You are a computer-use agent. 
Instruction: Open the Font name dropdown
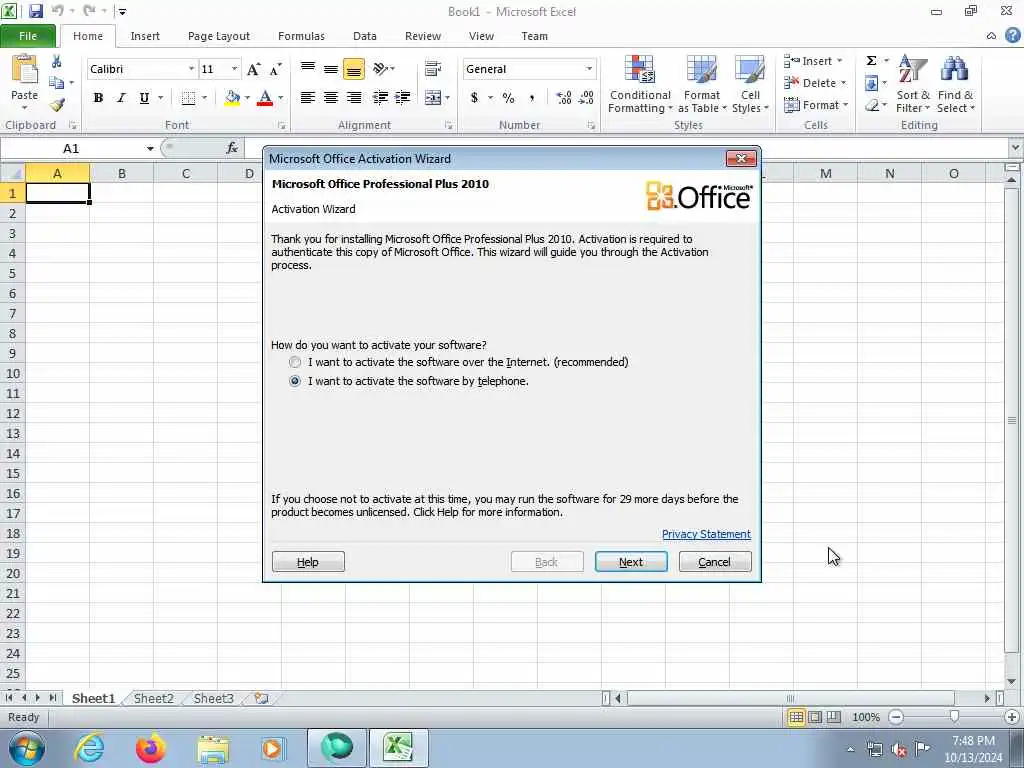[191, 69]
